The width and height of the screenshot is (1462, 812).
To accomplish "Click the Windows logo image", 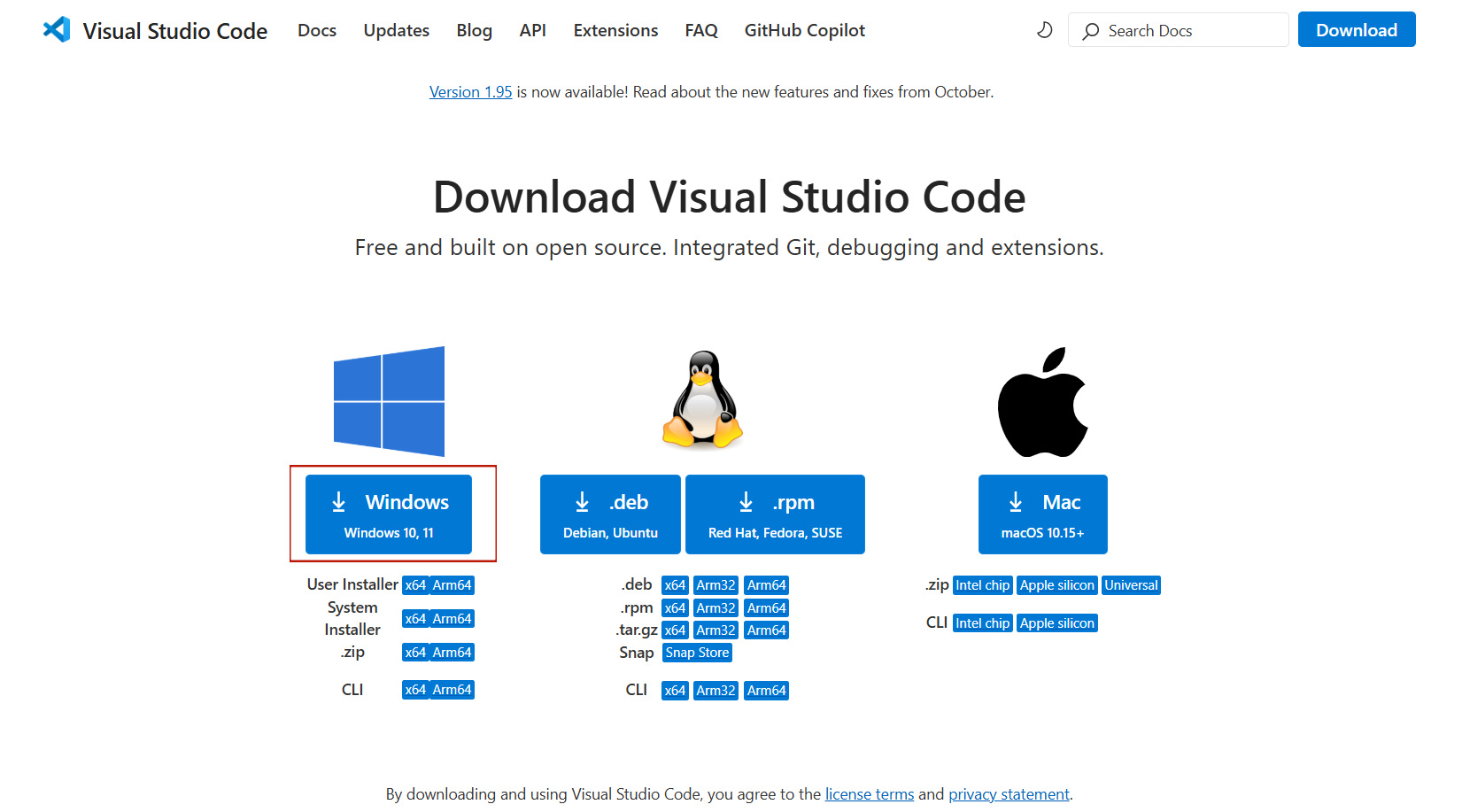I will (389, 401).
